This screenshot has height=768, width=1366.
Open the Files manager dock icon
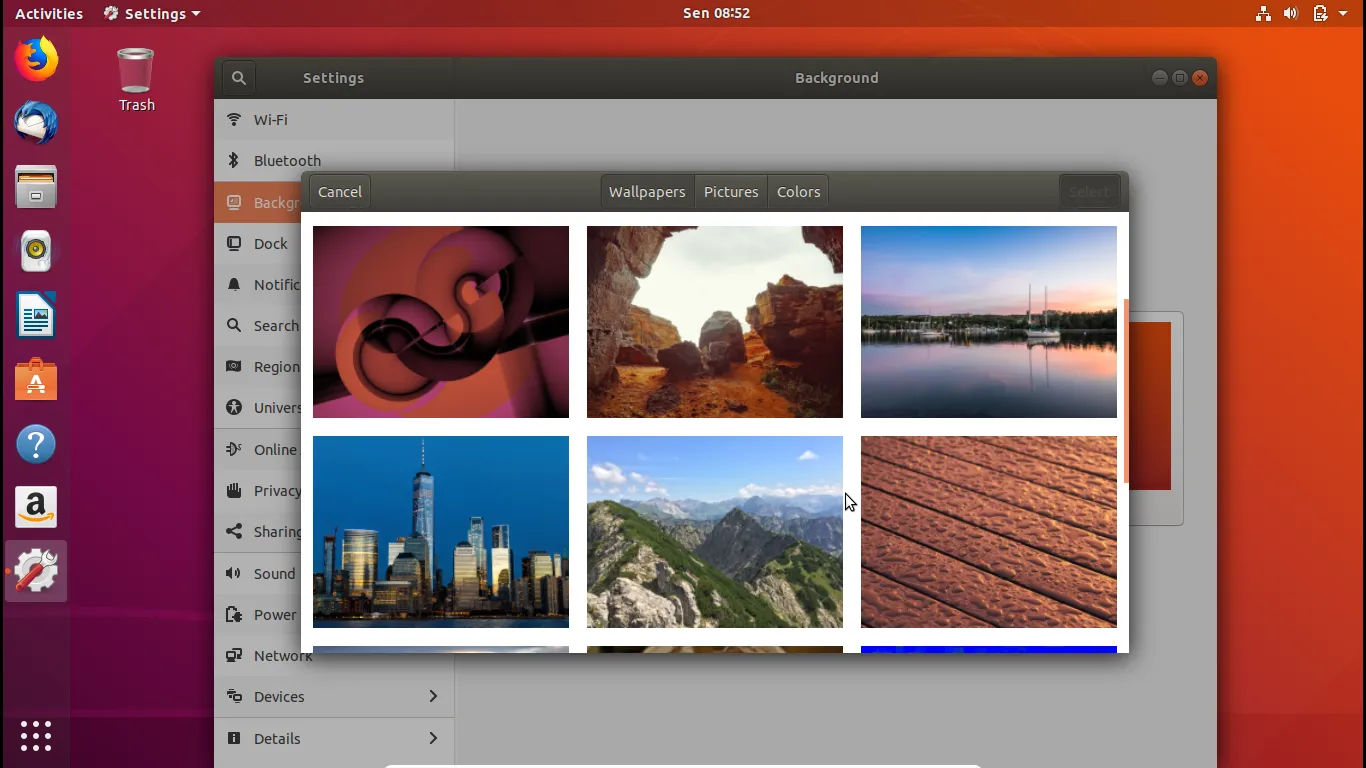click(36, 187)
